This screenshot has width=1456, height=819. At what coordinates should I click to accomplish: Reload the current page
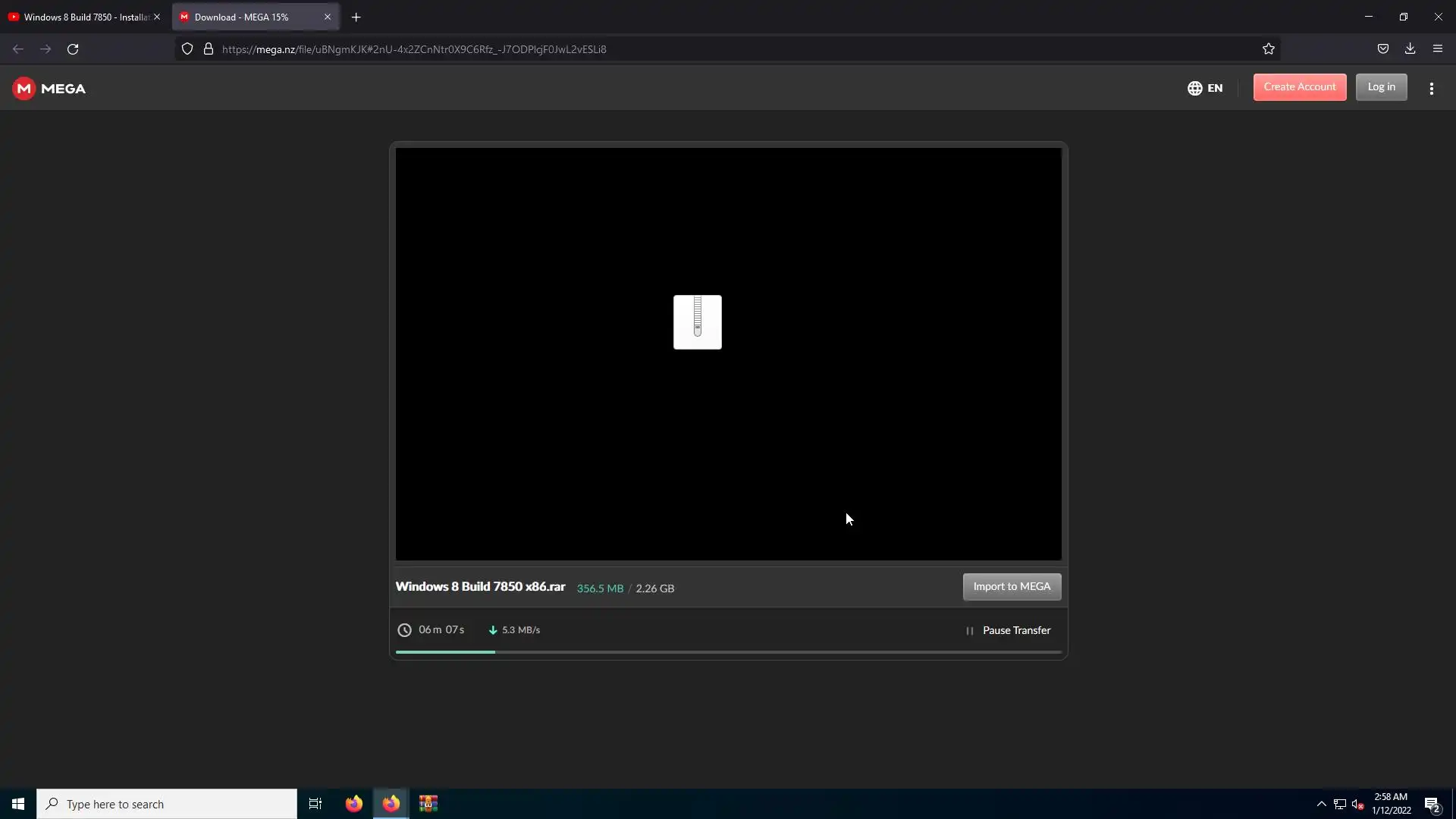coord(73,49)
